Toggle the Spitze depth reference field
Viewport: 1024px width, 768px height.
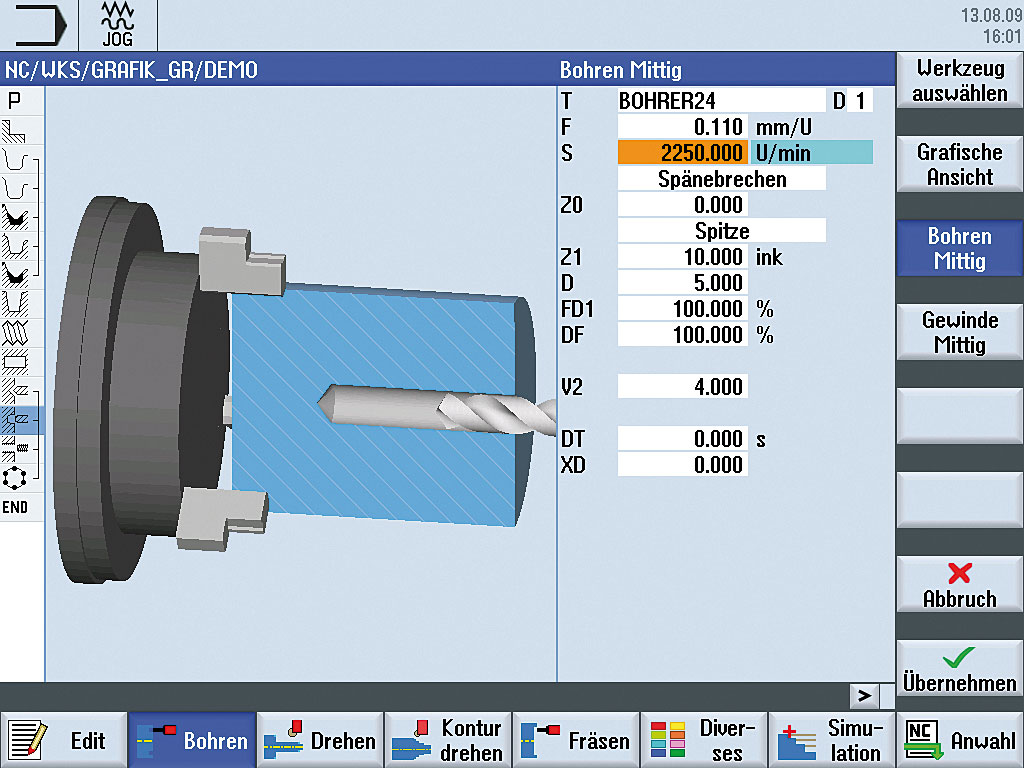pyautogui.click(x=721, y=231)
